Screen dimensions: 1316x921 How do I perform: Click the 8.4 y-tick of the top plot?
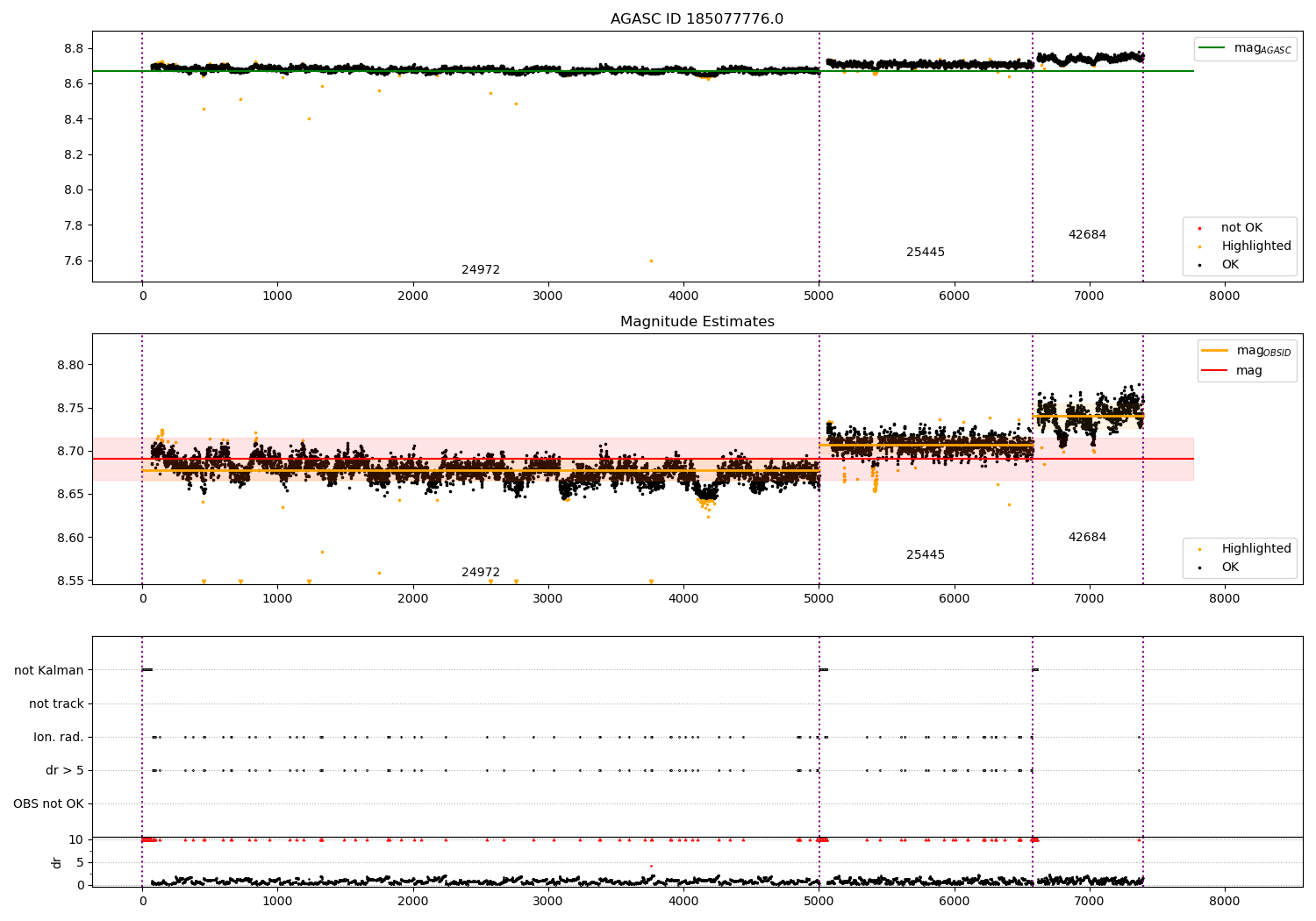pyautogui.click(x=74, y=119)
